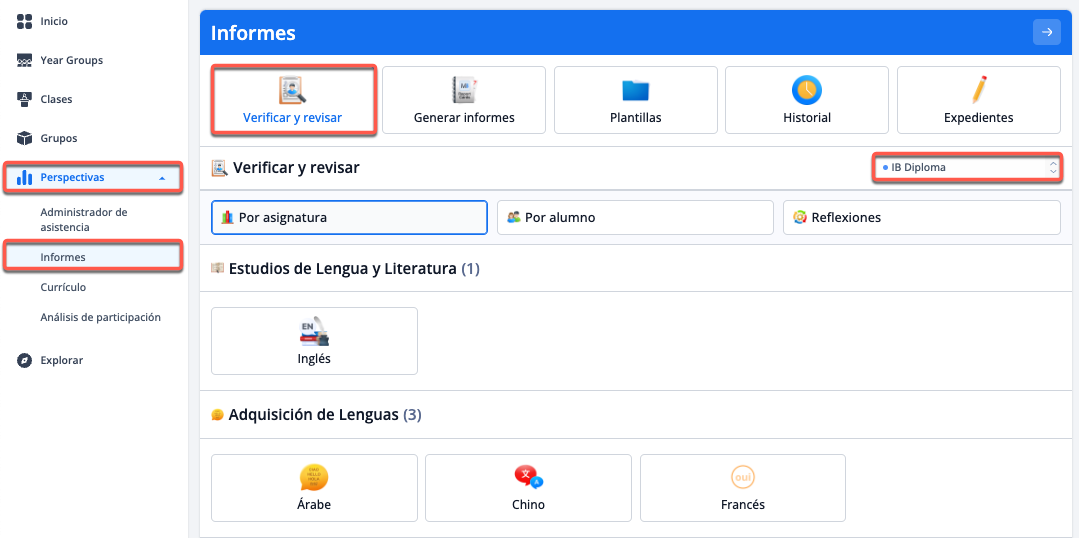Image resolution: width=1079 pixels, height=538 pixels.
Task: Select the Por asignatura view
Action: [x=349, y=217]
